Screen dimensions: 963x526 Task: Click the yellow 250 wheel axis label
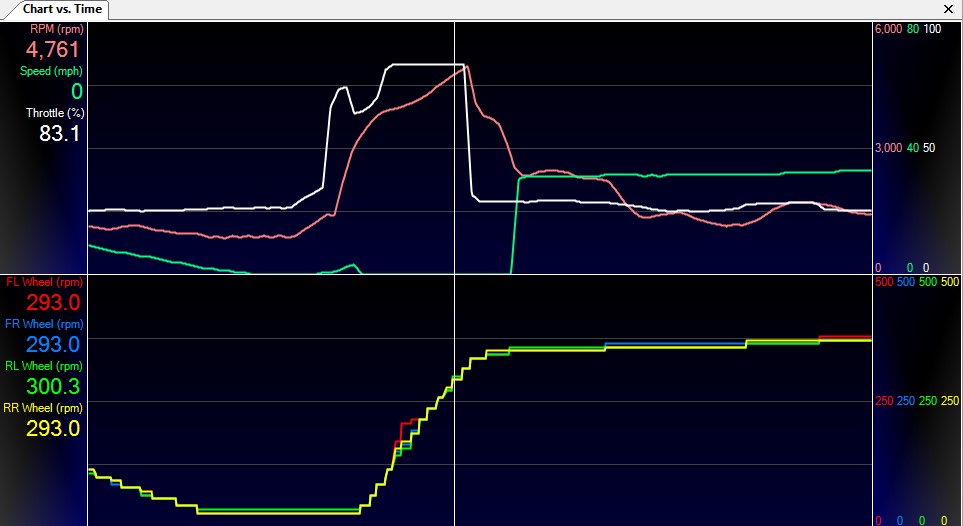pos(950,401)
